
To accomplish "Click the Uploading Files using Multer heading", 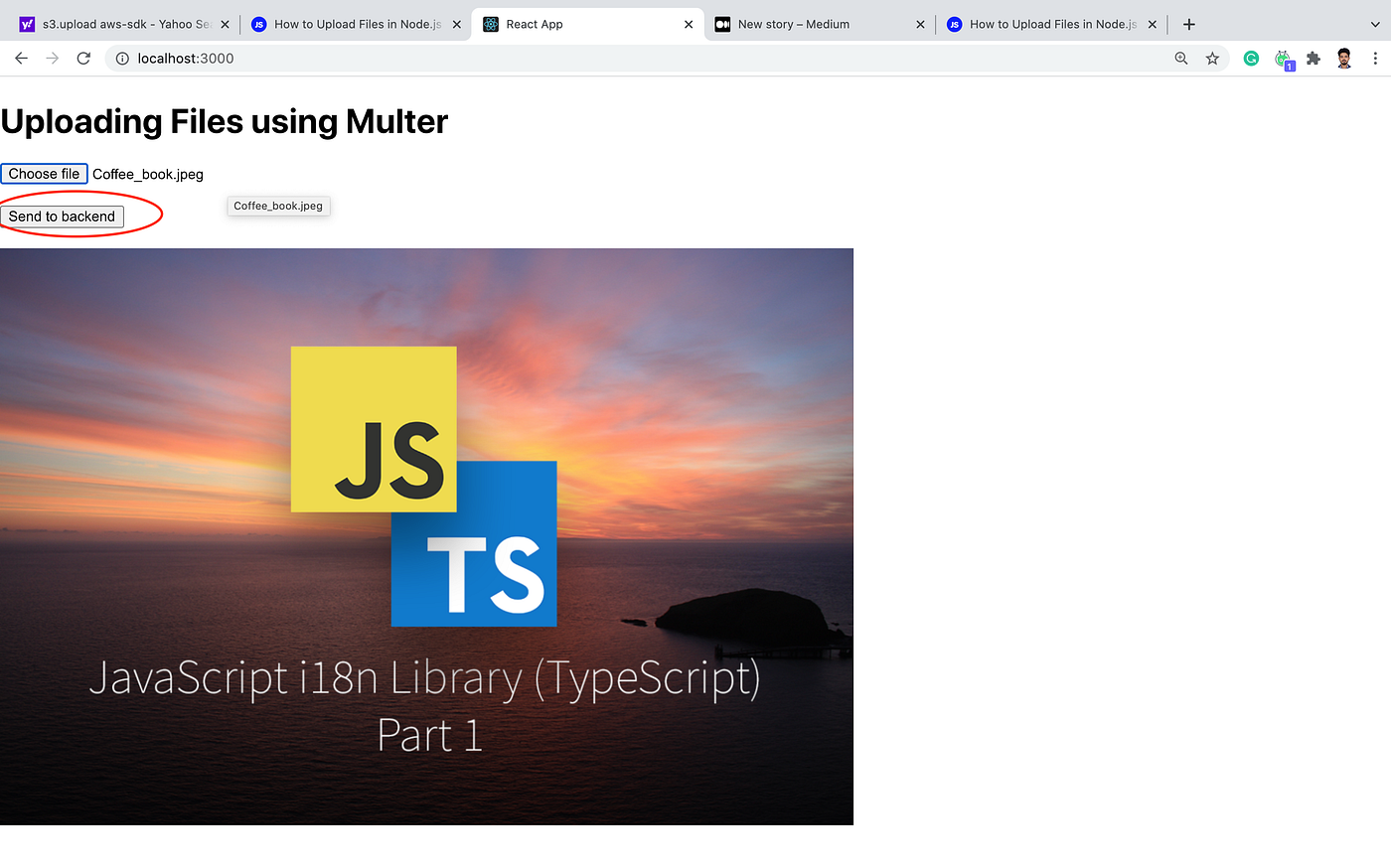I will (x=225, y=121).
